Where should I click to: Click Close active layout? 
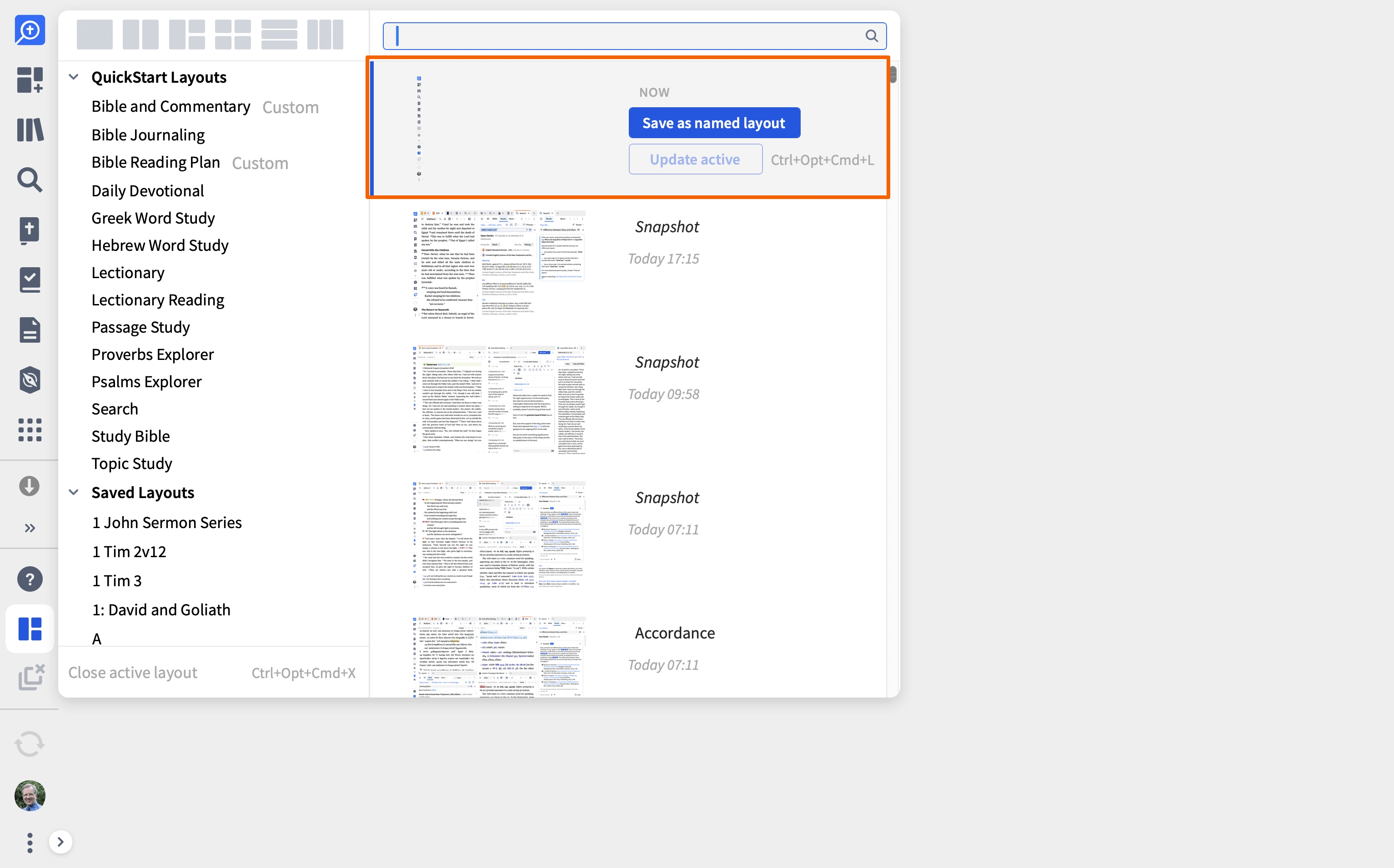coord(133,672)
